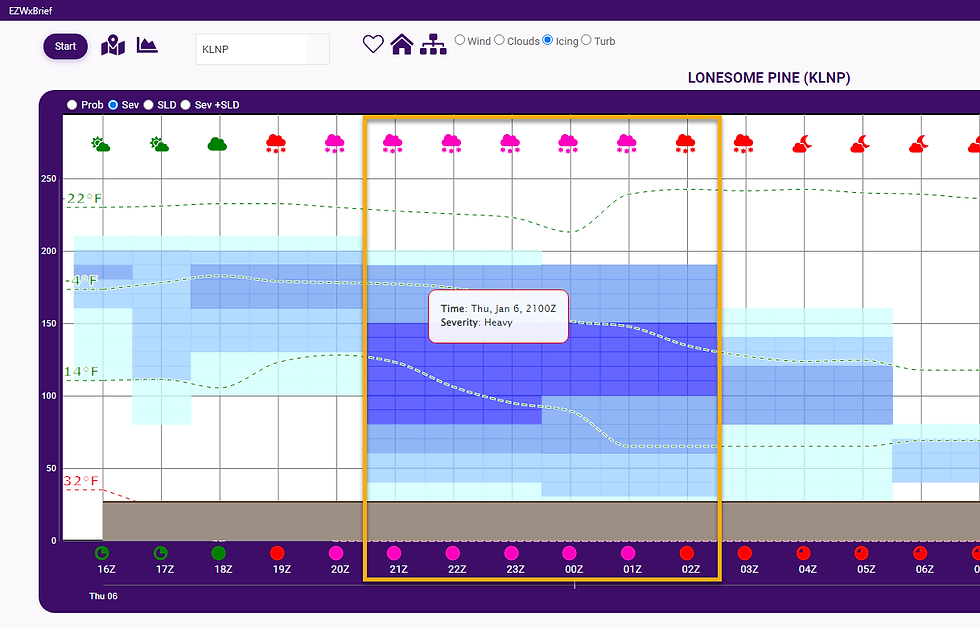
Task: Click the red night cloud icon above 05Z
Action: pyautogui.click(x=860, y=144)
